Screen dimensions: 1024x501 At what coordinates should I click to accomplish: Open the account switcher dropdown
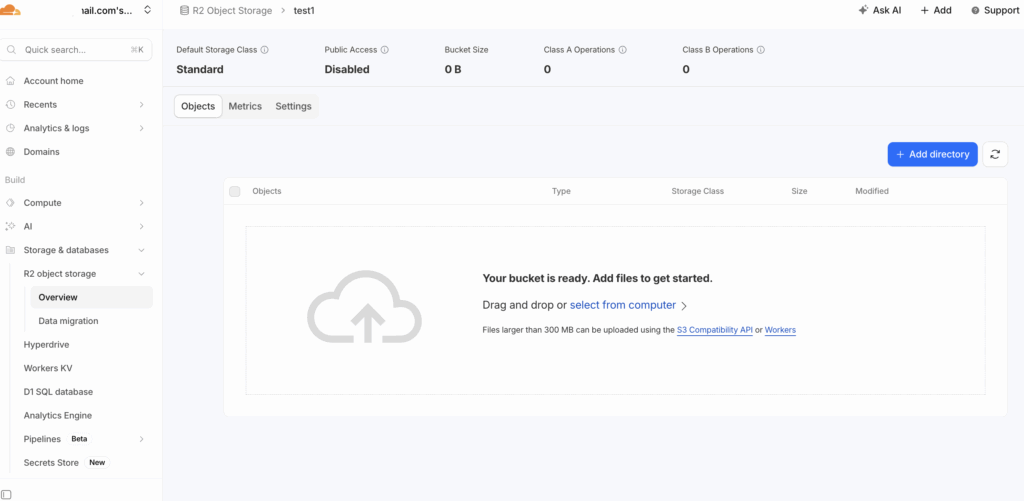point(148,10)
